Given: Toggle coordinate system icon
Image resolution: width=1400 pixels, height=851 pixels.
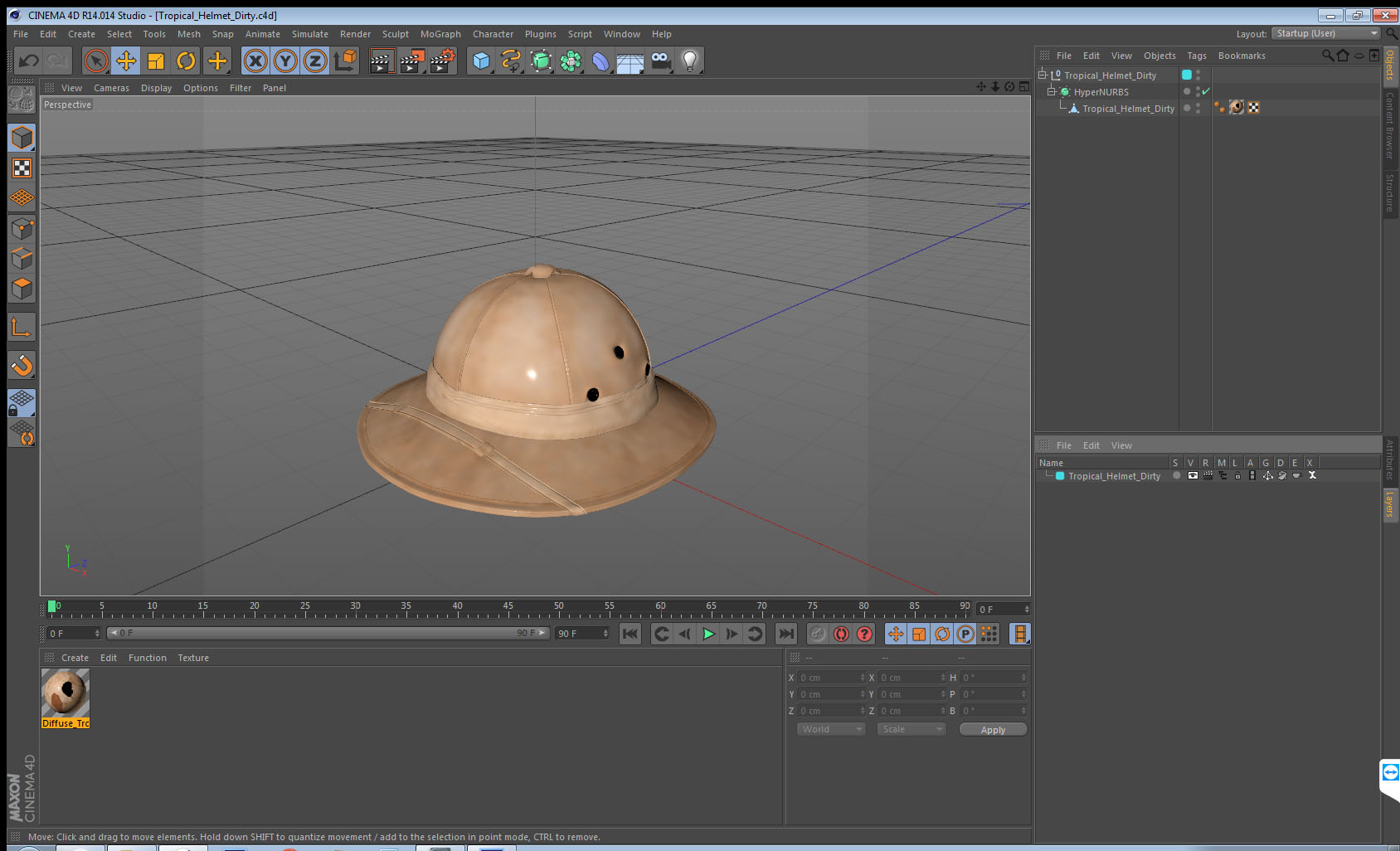Looking at the screenshot, I should 345,61.
